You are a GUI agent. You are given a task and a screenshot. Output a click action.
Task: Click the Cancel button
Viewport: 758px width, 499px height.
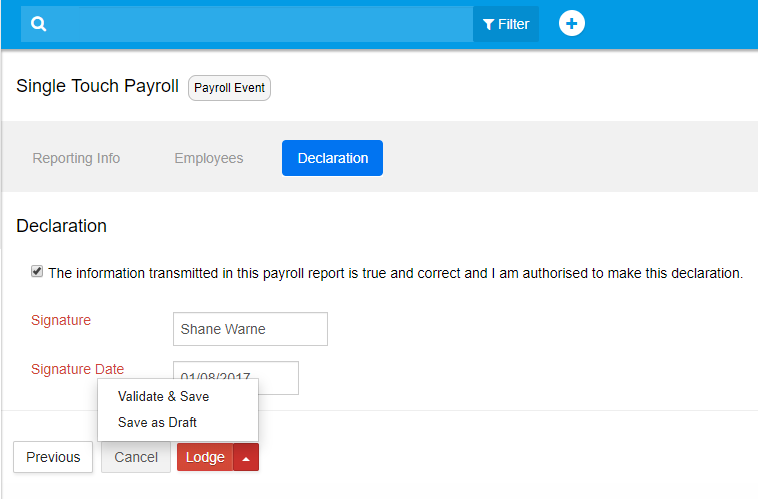[x=136, y=457]
